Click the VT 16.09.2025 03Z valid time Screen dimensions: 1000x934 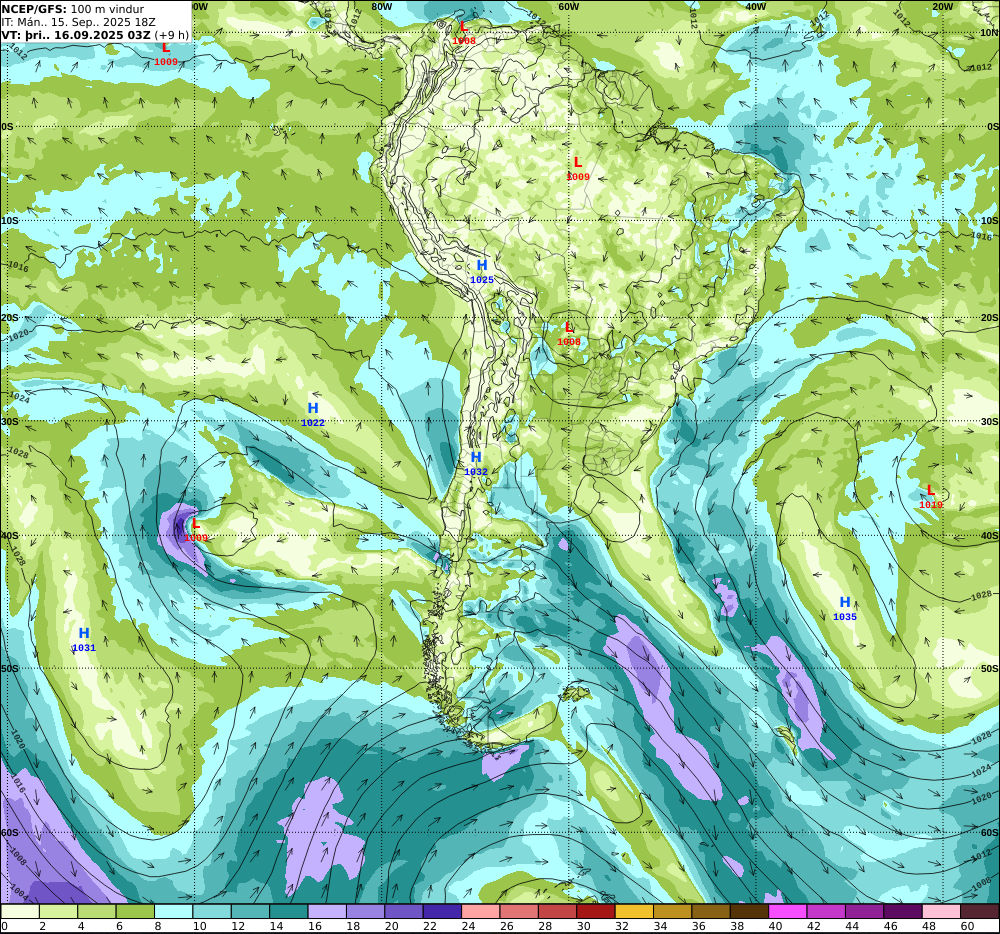coord(95,34)
